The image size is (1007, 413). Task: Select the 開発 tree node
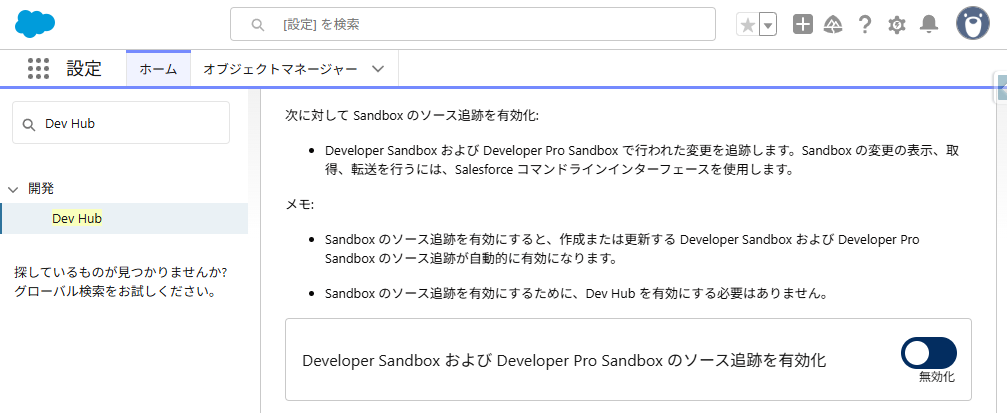(x=41, y=189)
